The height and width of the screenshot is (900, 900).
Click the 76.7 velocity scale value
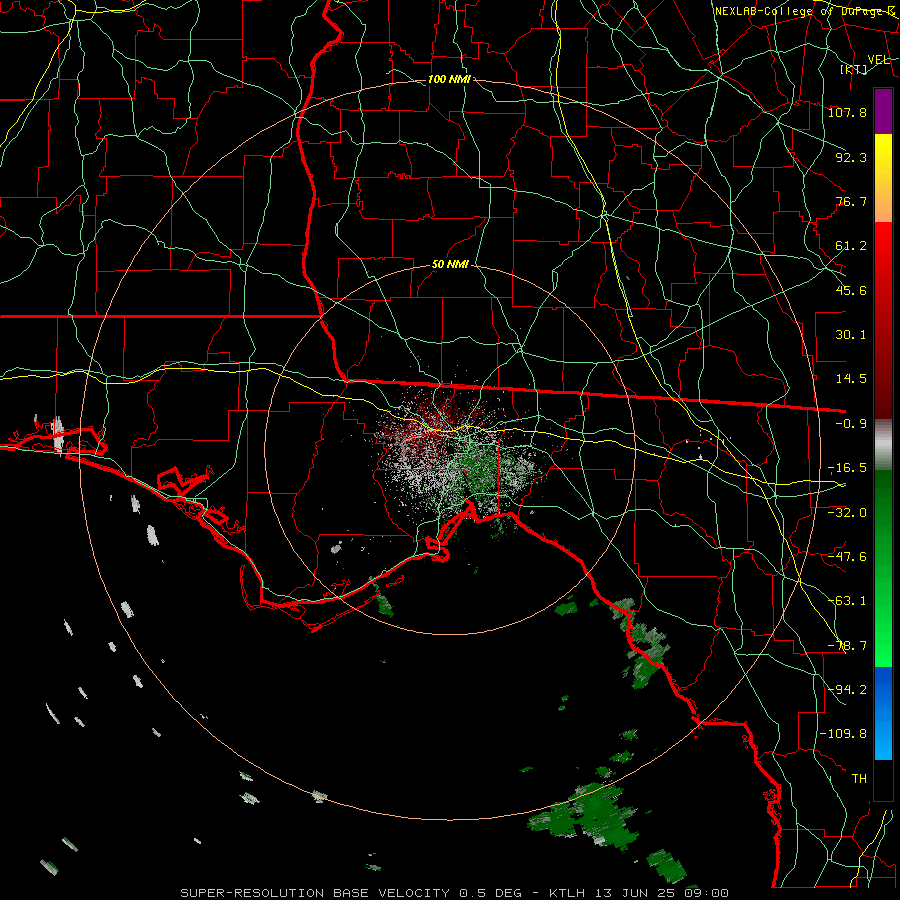coord(851,201)
